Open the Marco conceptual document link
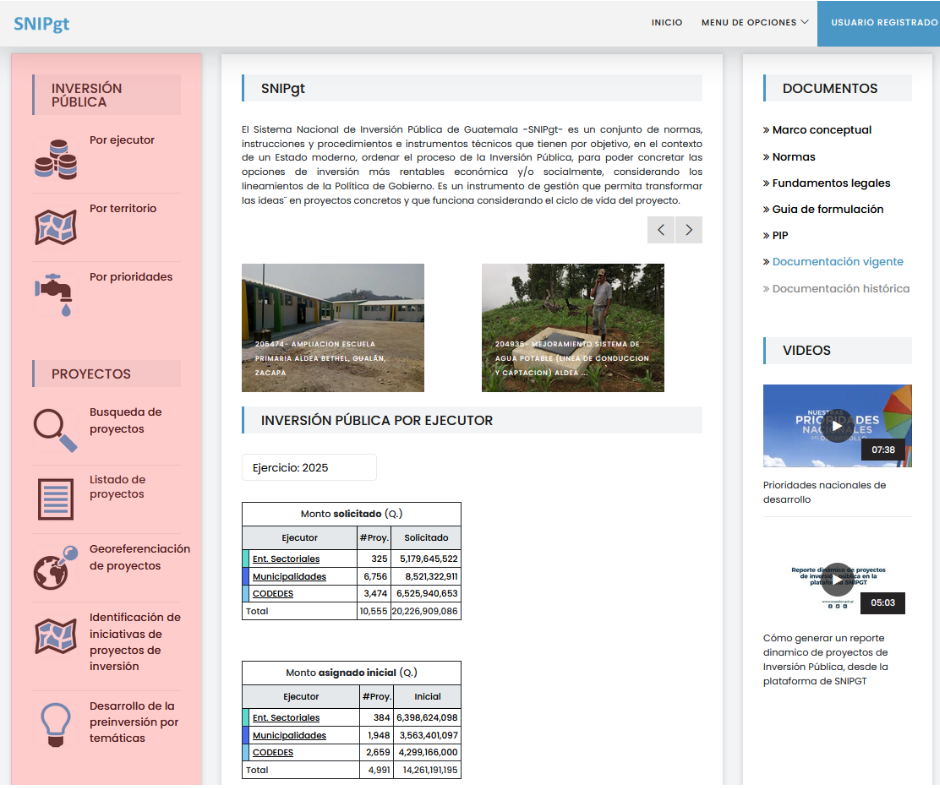940x788 pixels. point(821,130)
